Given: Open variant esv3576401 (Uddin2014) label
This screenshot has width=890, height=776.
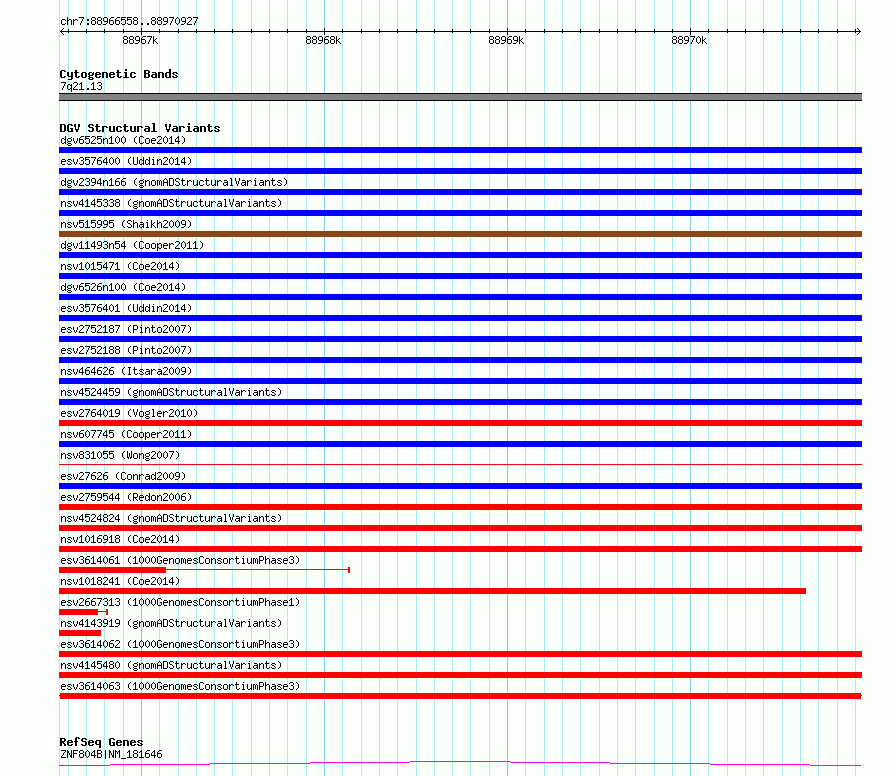Looking at the screenshot, I should click(x=126, y=308).
